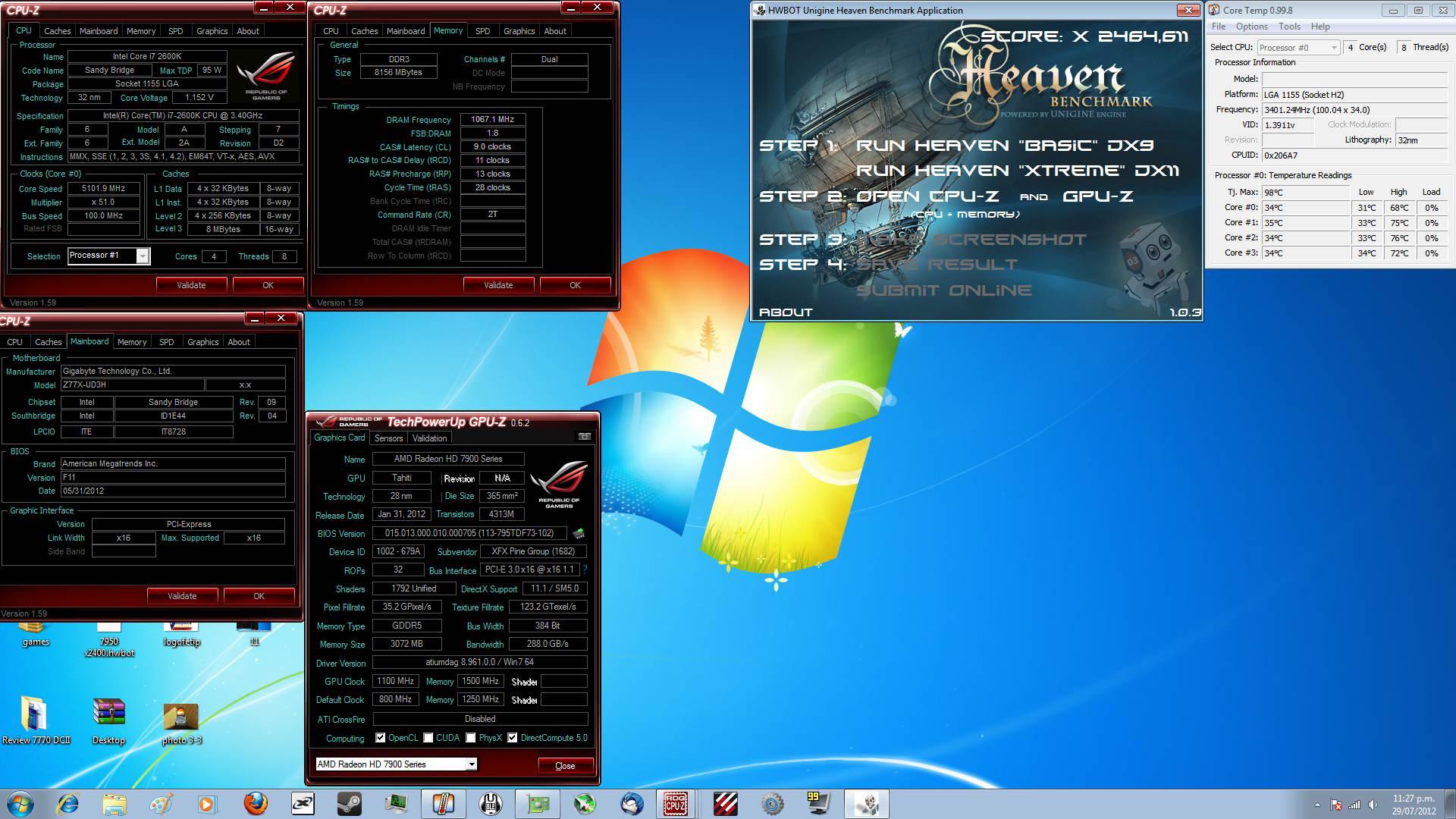Open the logofetip desktop file
This screenshot has height=819, width=1456.
coord(181,634)
